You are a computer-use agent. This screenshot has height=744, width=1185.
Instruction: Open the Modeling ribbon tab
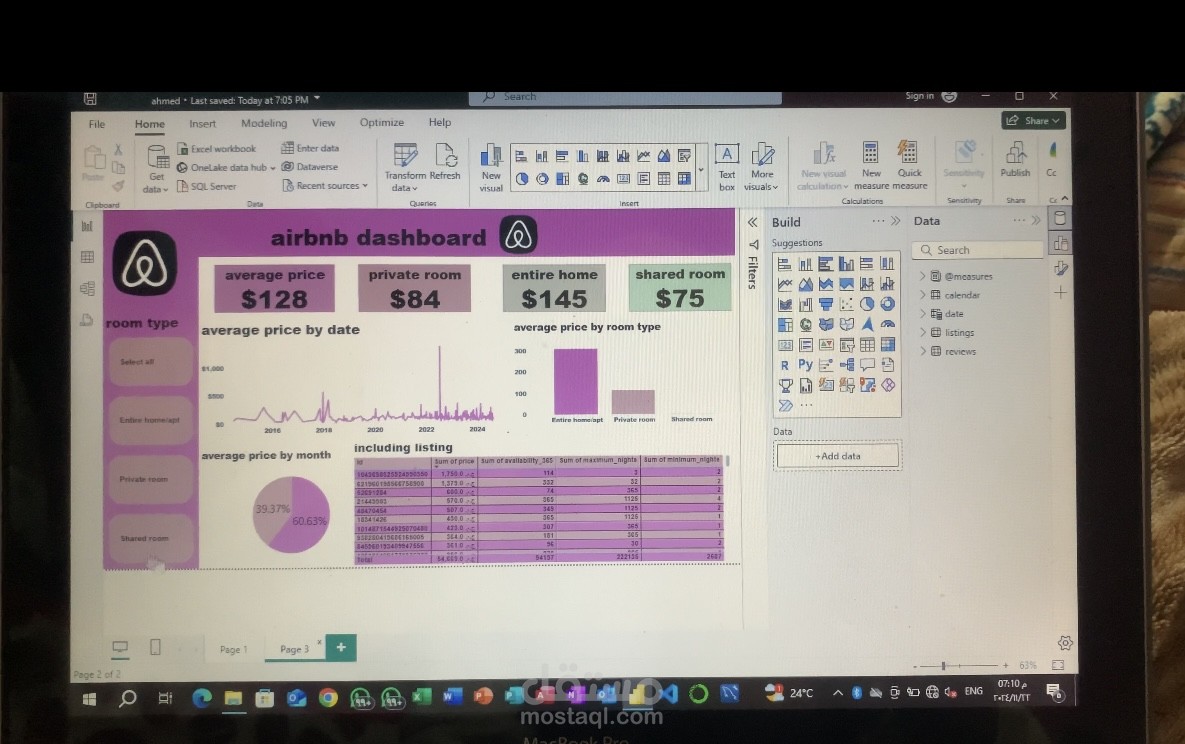coord(264,122)
